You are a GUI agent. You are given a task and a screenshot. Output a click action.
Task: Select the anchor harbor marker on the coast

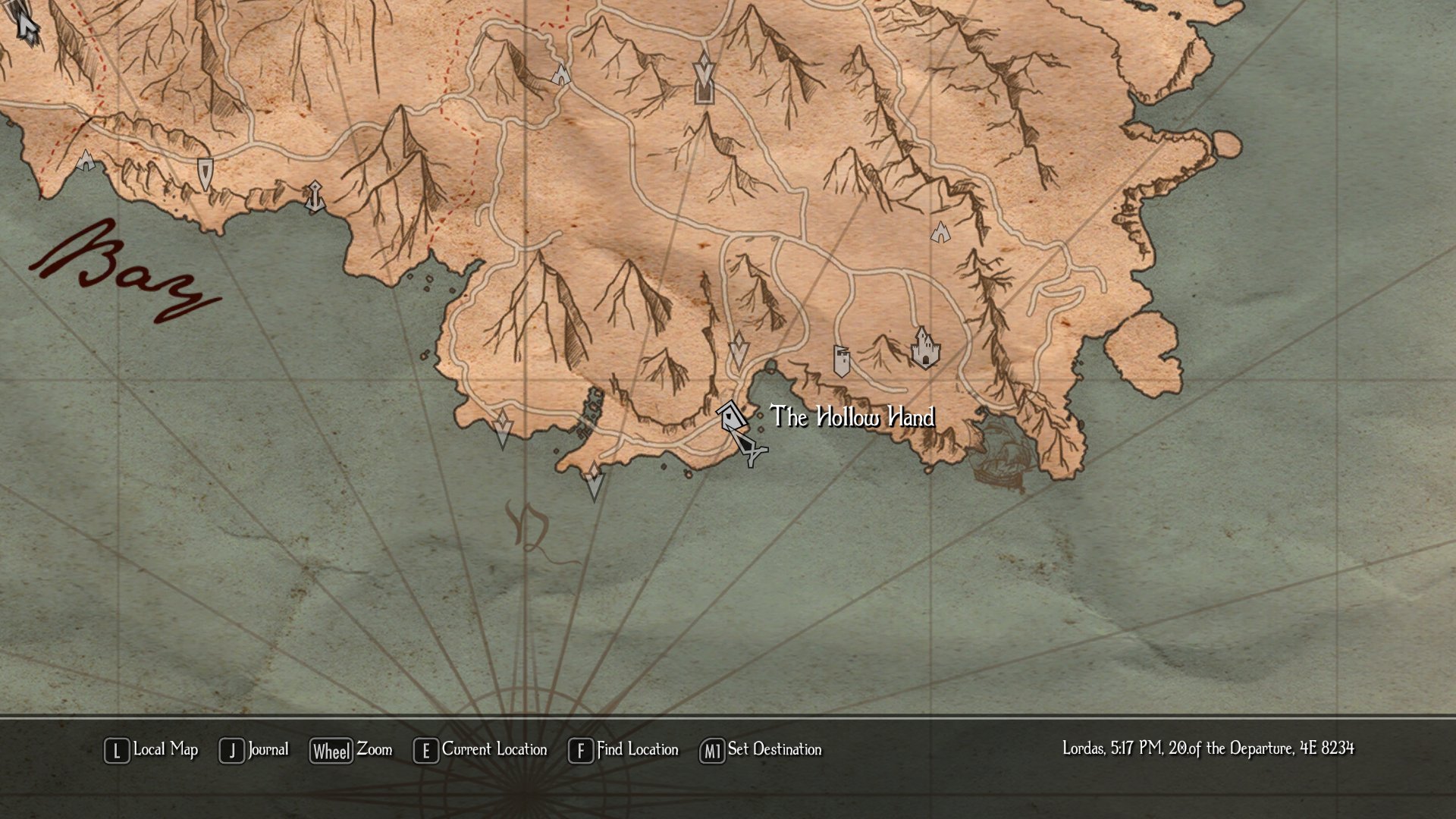coord(314,196)
